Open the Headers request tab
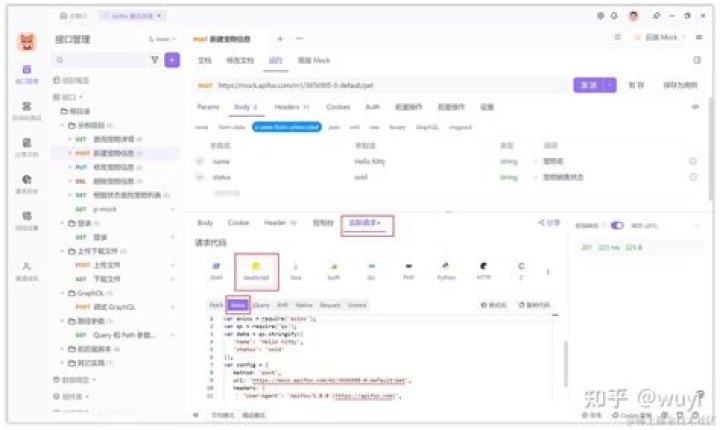The width and height of the screenshot is (720, 430). click(x=292, y=107)
